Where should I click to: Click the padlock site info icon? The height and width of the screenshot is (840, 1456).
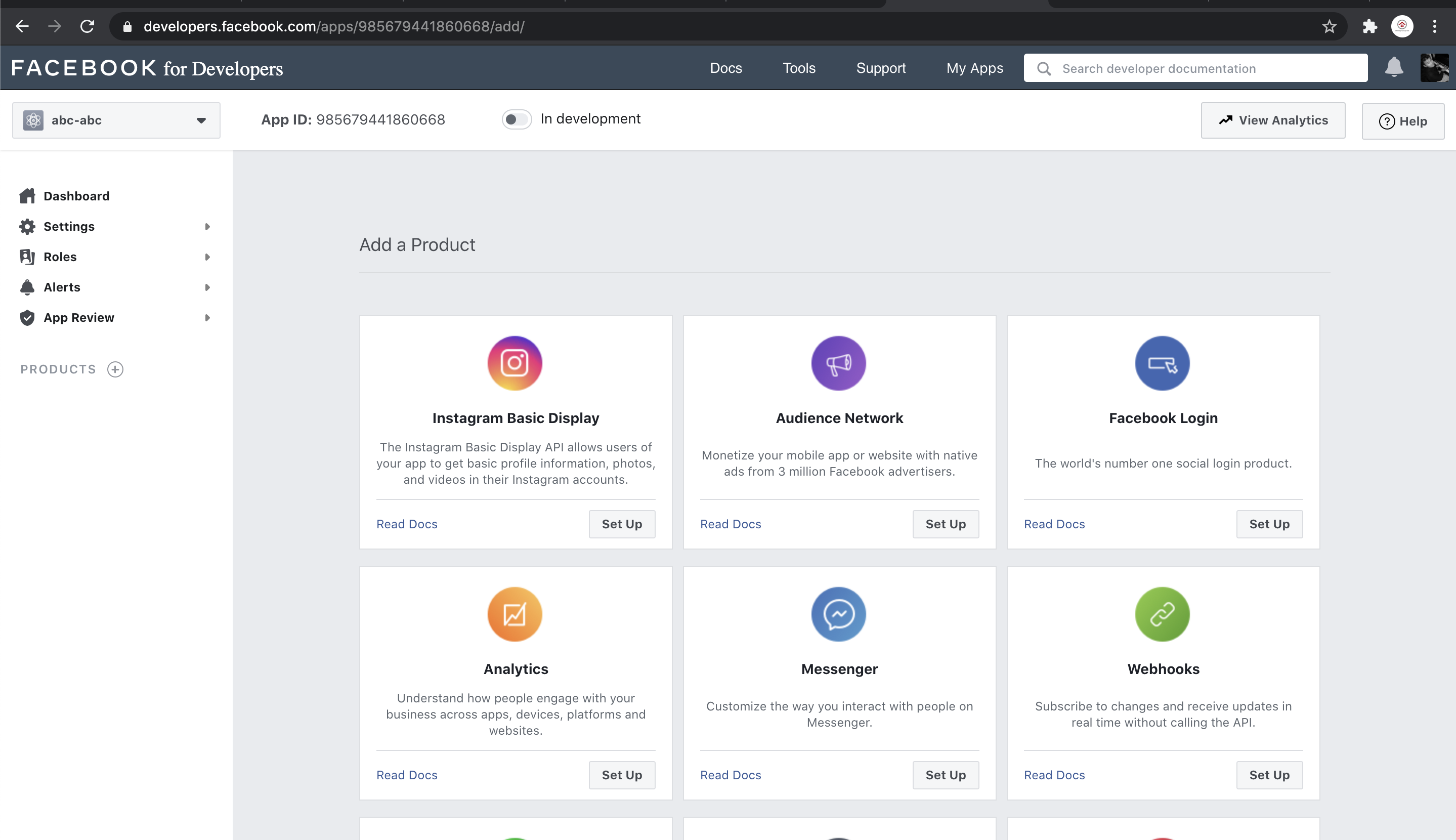pos(127,26)
